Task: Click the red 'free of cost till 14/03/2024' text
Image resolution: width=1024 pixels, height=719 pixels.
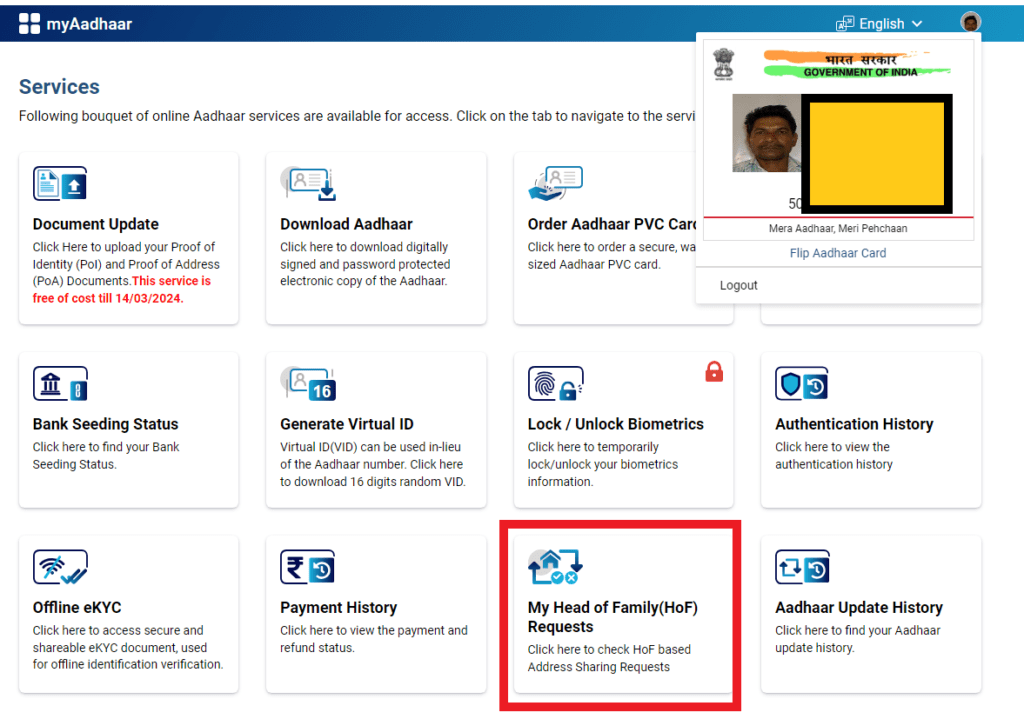Action: pos(121,289)
